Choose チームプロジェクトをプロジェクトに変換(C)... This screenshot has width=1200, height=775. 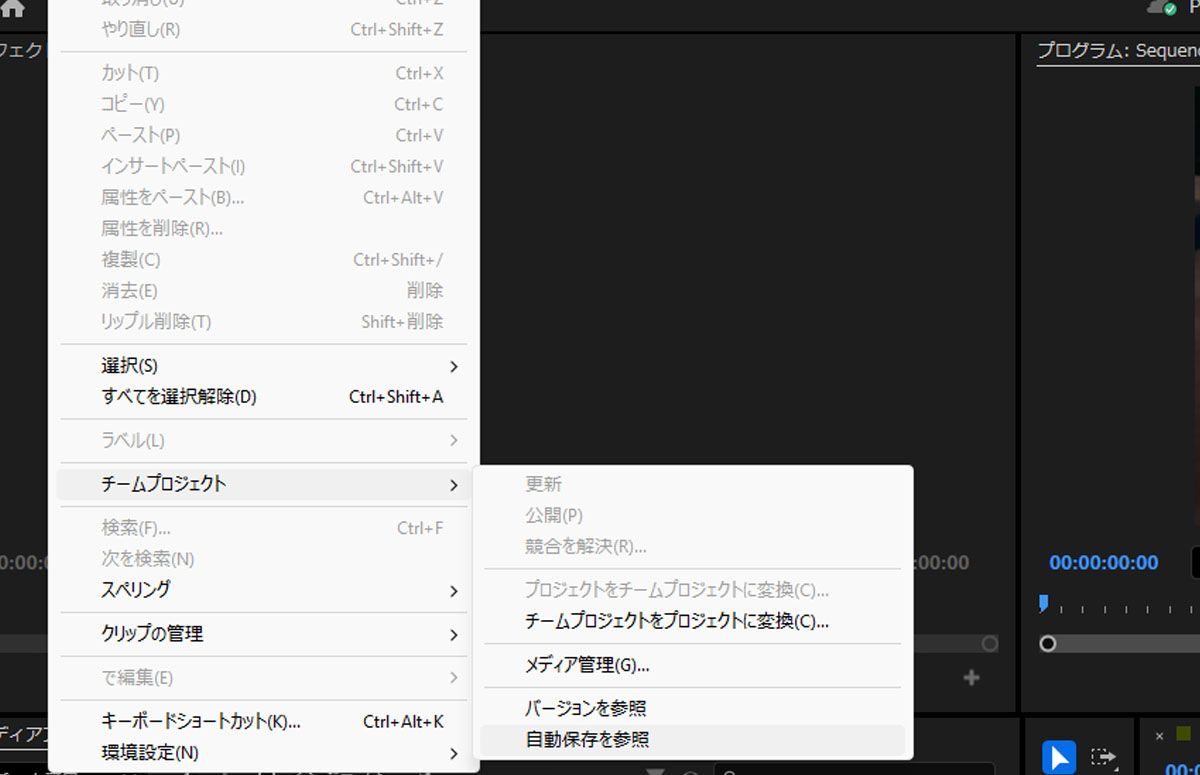pos(693,621)
